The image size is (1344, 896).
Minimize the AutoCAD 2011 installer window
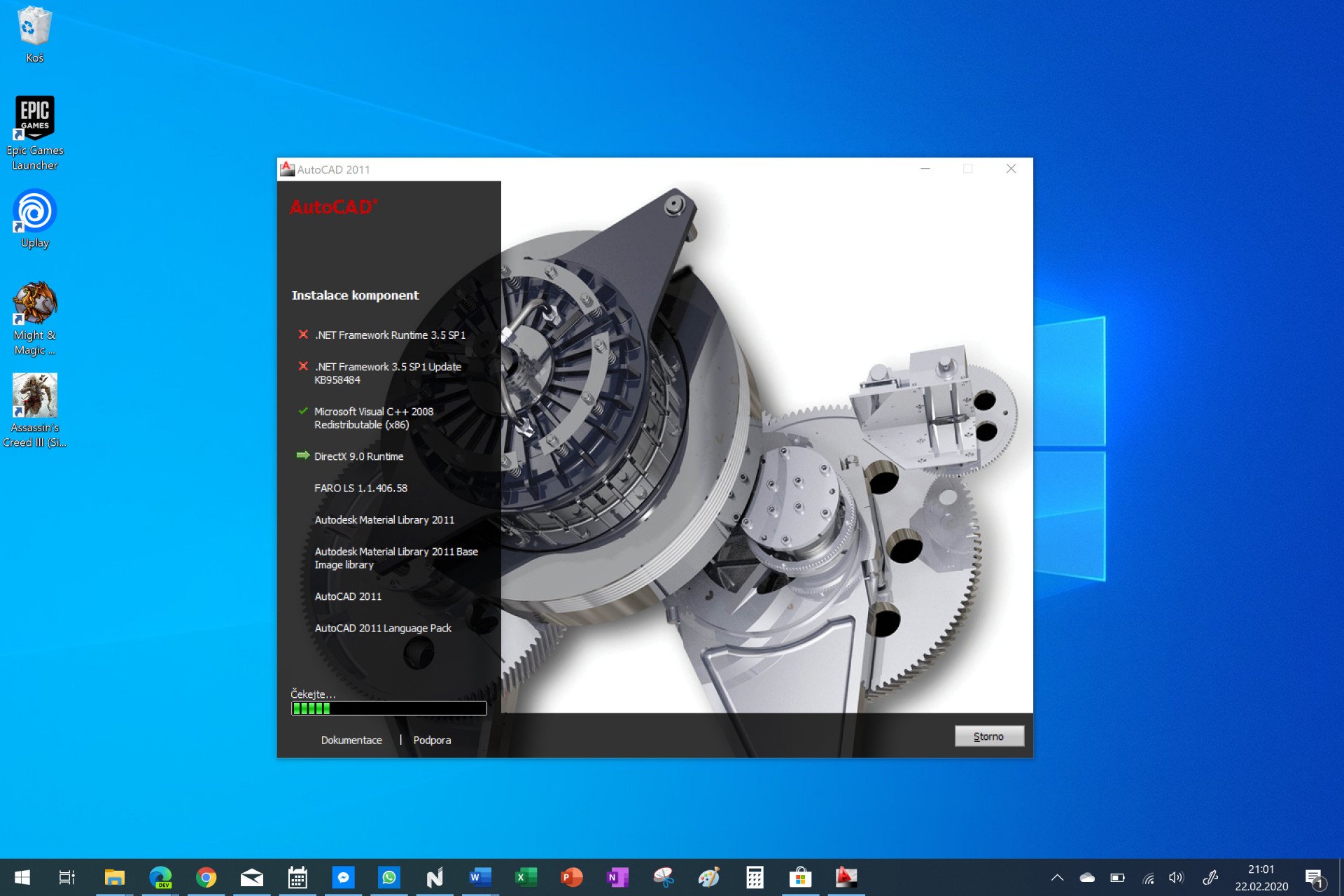(x=925, y=169)
